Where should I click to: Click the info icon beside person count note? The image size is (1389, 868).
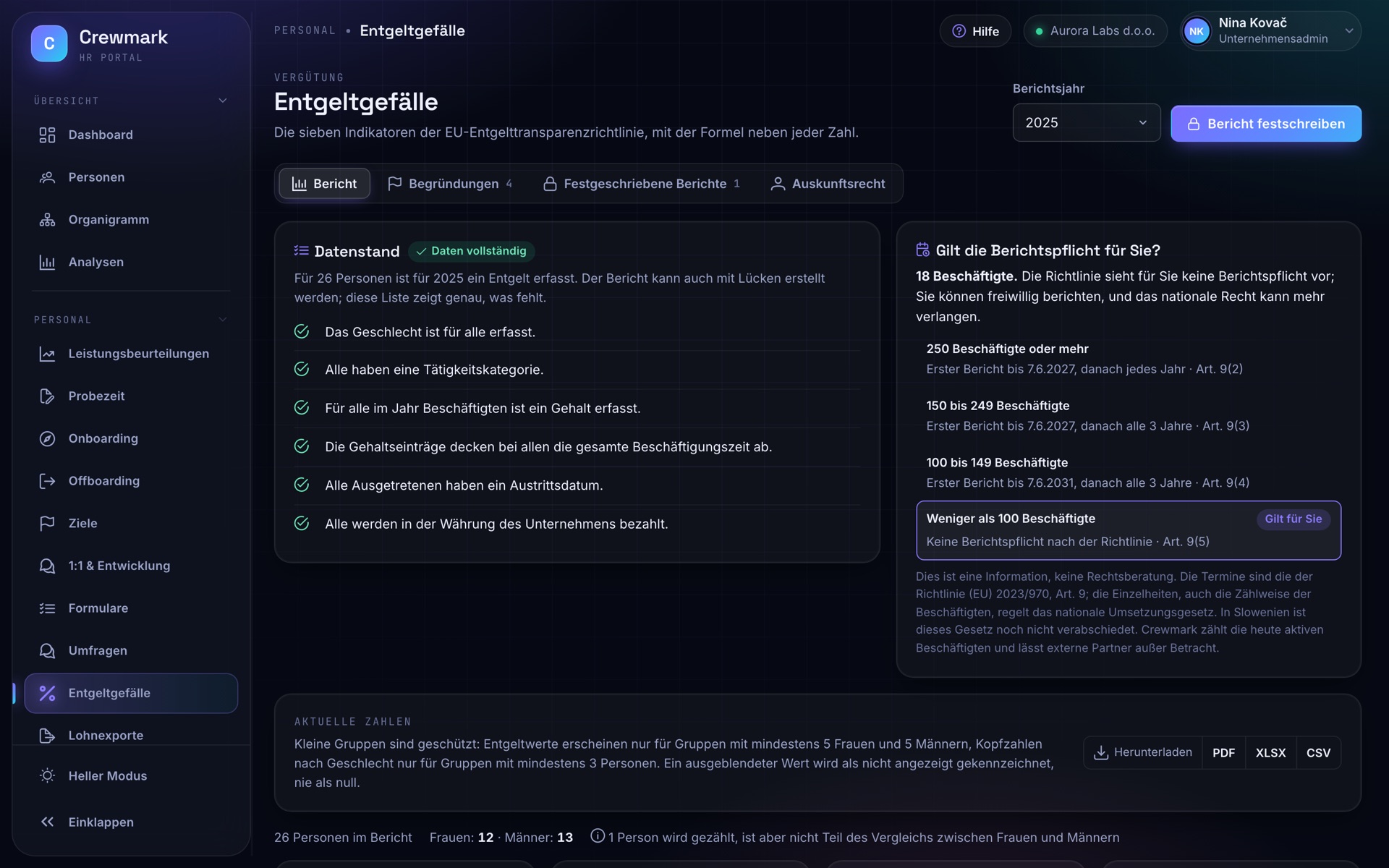(x=598, y=836)
